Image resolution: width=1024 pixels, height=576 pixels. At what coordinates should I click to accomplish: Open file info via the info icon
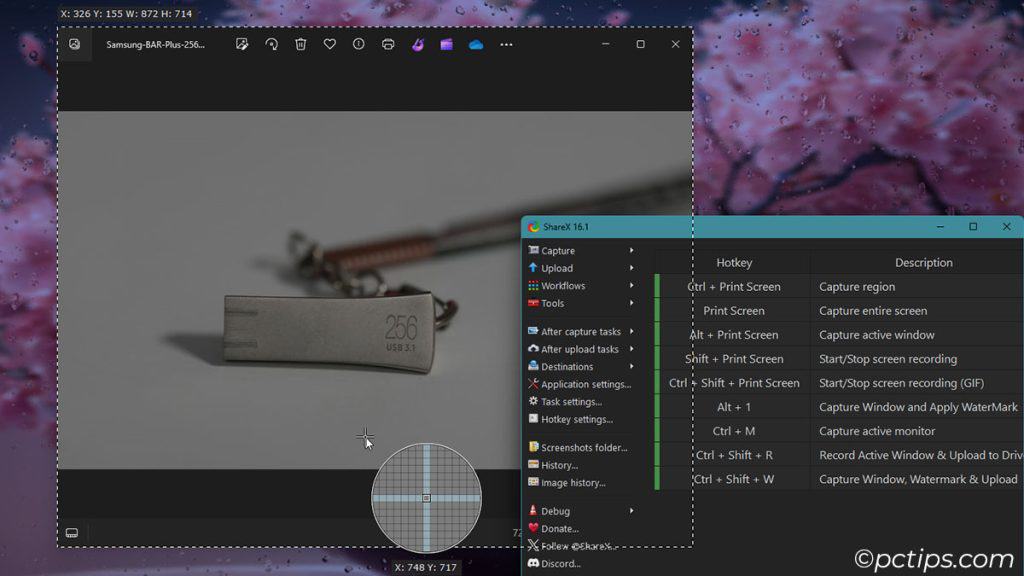point(358,44)
